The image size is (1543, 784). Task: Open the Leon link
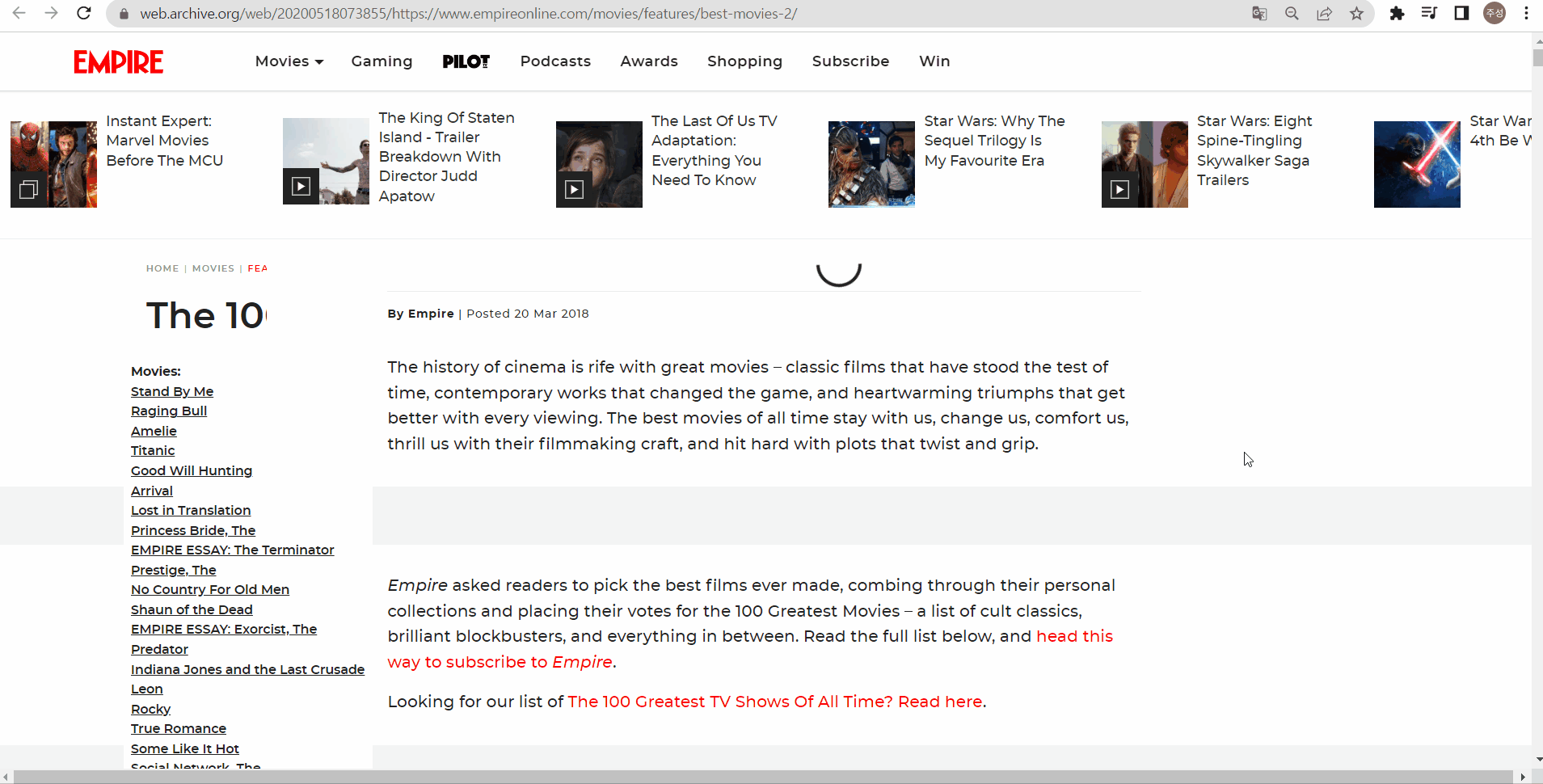point(147,689)
